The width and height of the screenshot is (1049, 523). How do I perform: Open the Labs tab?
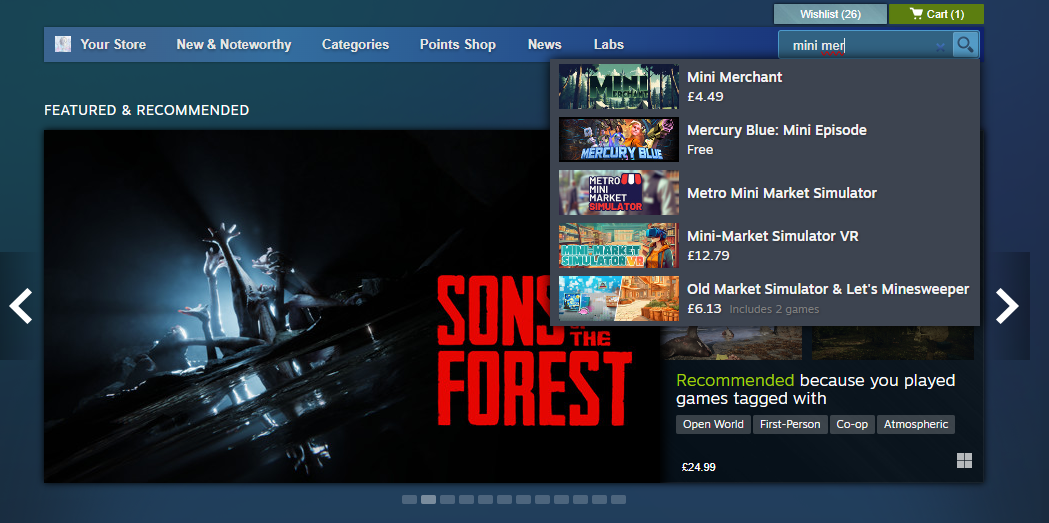coord(609,45)
